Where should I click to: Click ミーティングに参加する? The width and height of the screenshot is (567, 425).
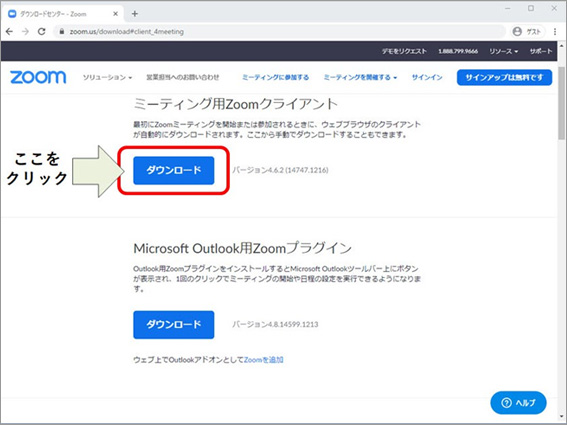tap(276, 77)
